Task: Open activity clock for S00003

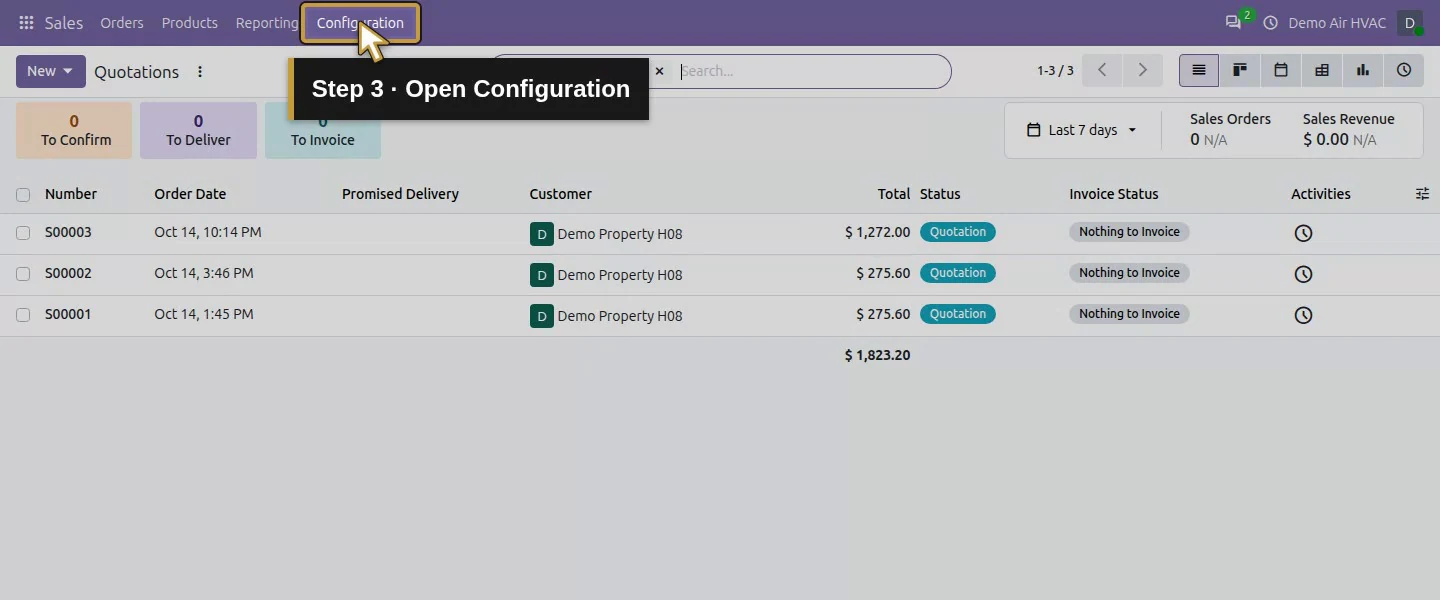Action: pyautogui.click(x=1303, y=233)
